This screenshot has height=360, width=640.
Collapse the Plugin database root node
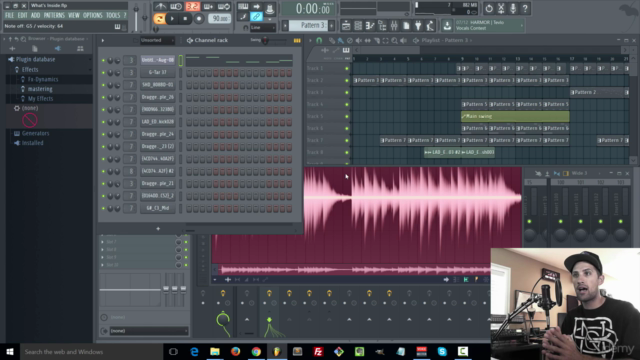pos(36,59)
